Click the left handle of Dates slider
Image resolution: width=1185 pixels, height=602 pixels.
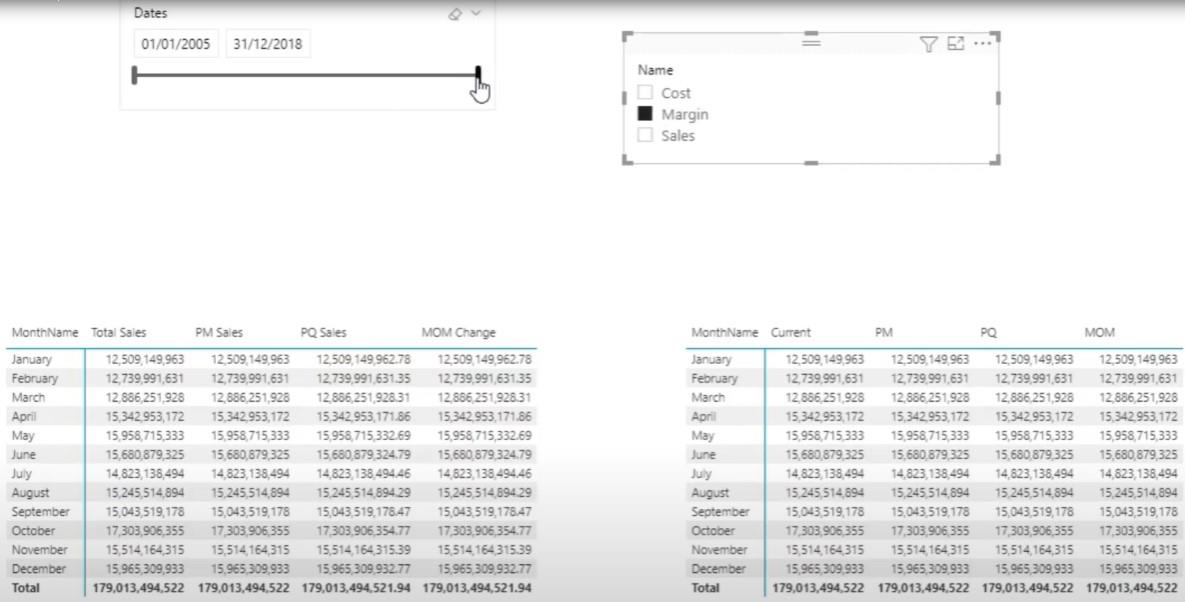[135, 75]
